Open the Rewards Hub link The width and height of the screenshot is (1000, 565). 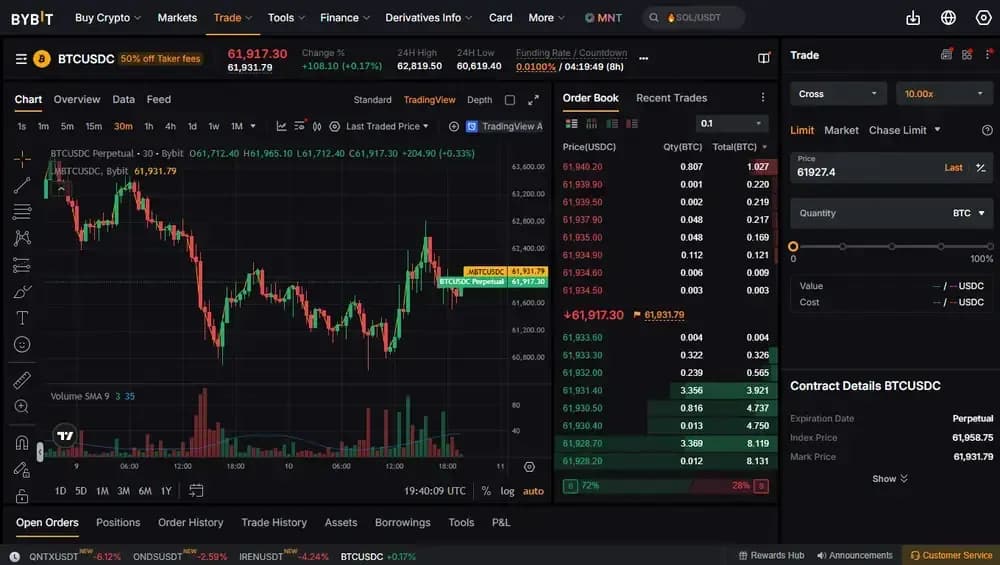[771, 555]
